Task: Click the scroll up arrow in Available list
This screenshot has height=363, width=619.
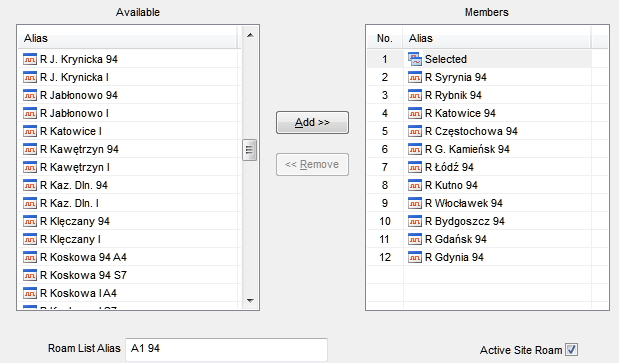Action: pyautogui.click(x=250, y=35)
